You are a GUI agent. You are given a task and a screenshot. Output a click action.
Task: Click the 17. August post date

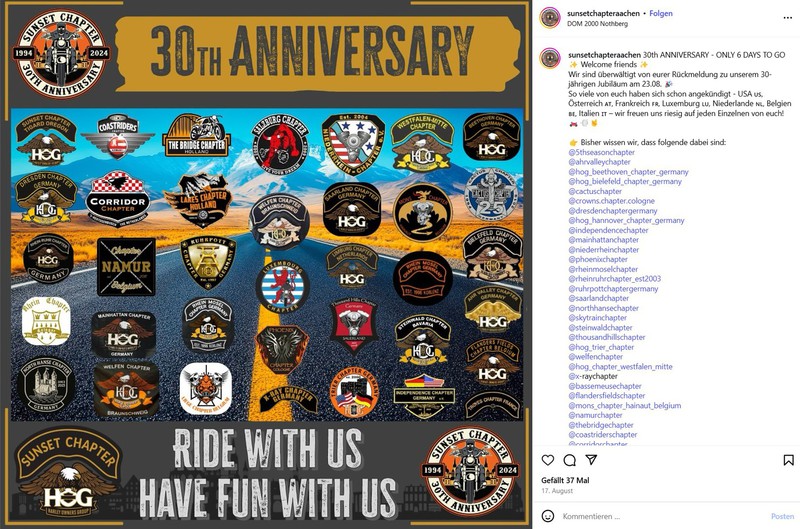click(x=557, y=491)
